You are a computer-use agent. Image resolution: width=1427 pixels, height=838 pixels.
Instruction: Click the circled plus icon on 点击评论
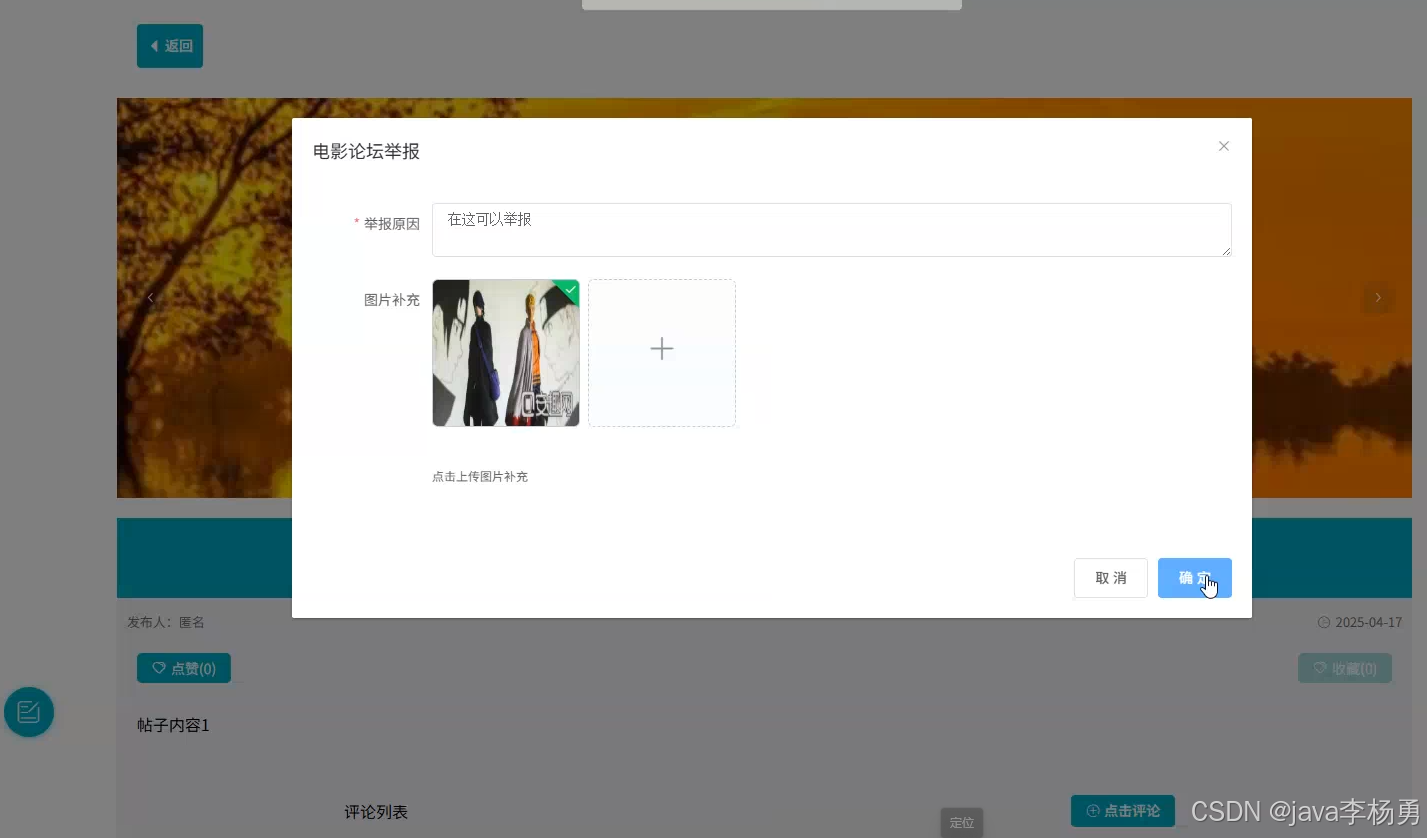pyautogui.click(x=1091, y=811)
